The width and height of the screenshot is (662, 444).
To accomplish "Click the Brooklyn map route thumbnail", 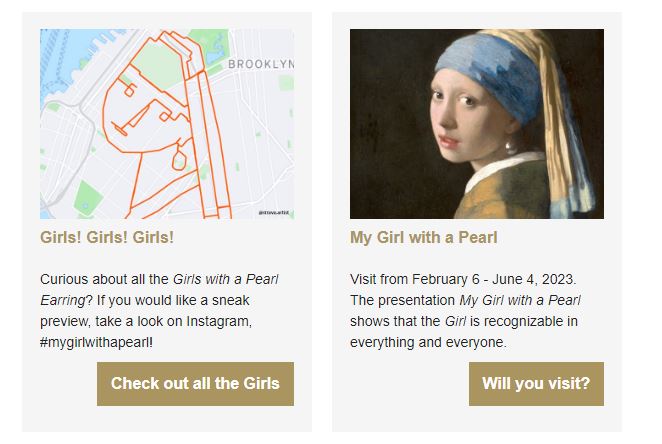I will pos(167,123).
